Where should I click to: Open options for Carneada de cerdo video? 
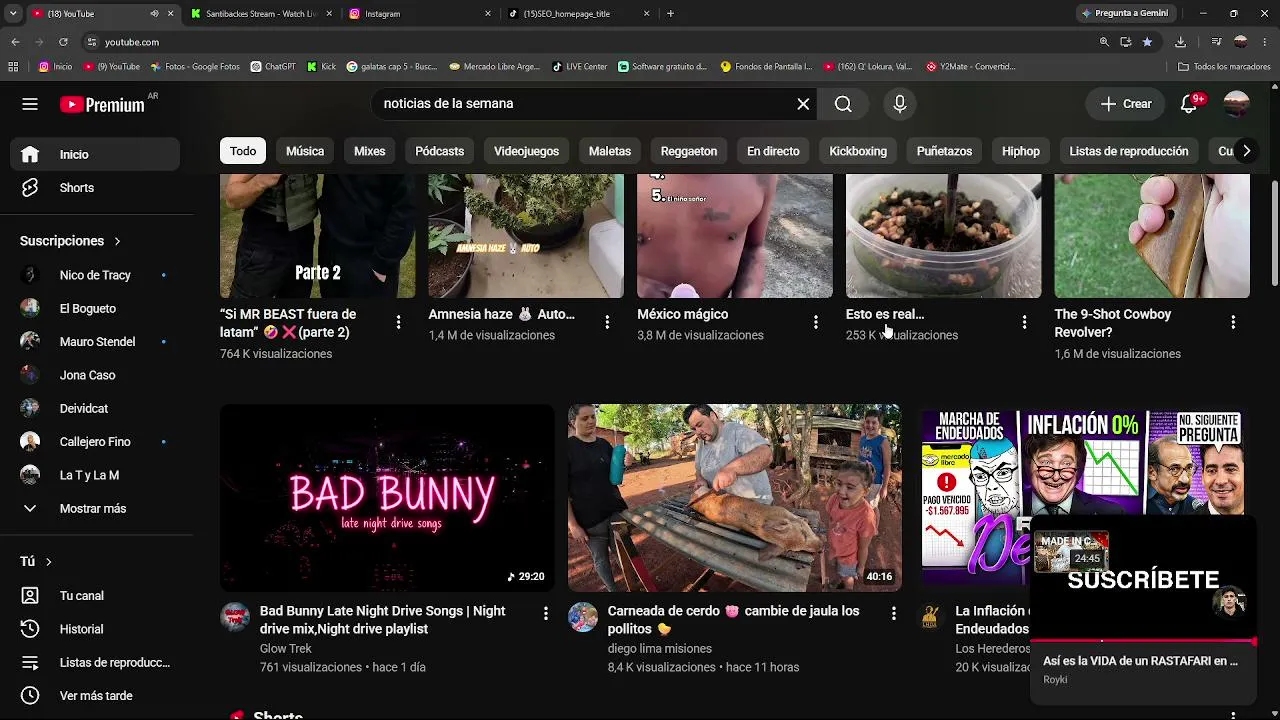(x=893, y=614)
